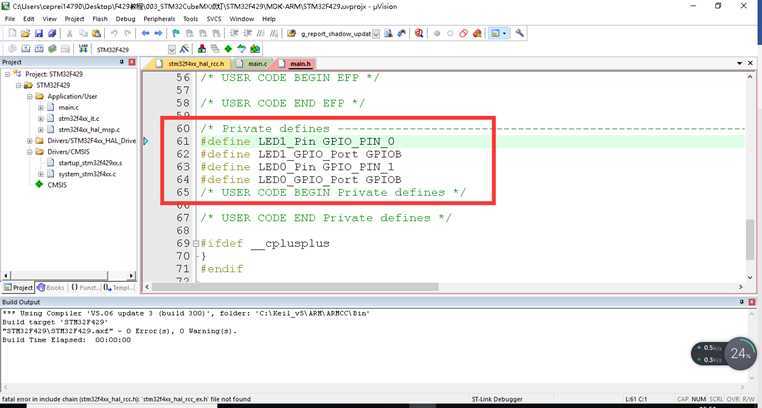Open the Project menu
Image resolution: width=762 pixels, height=408 pixels.
click(x=74, y=19)
